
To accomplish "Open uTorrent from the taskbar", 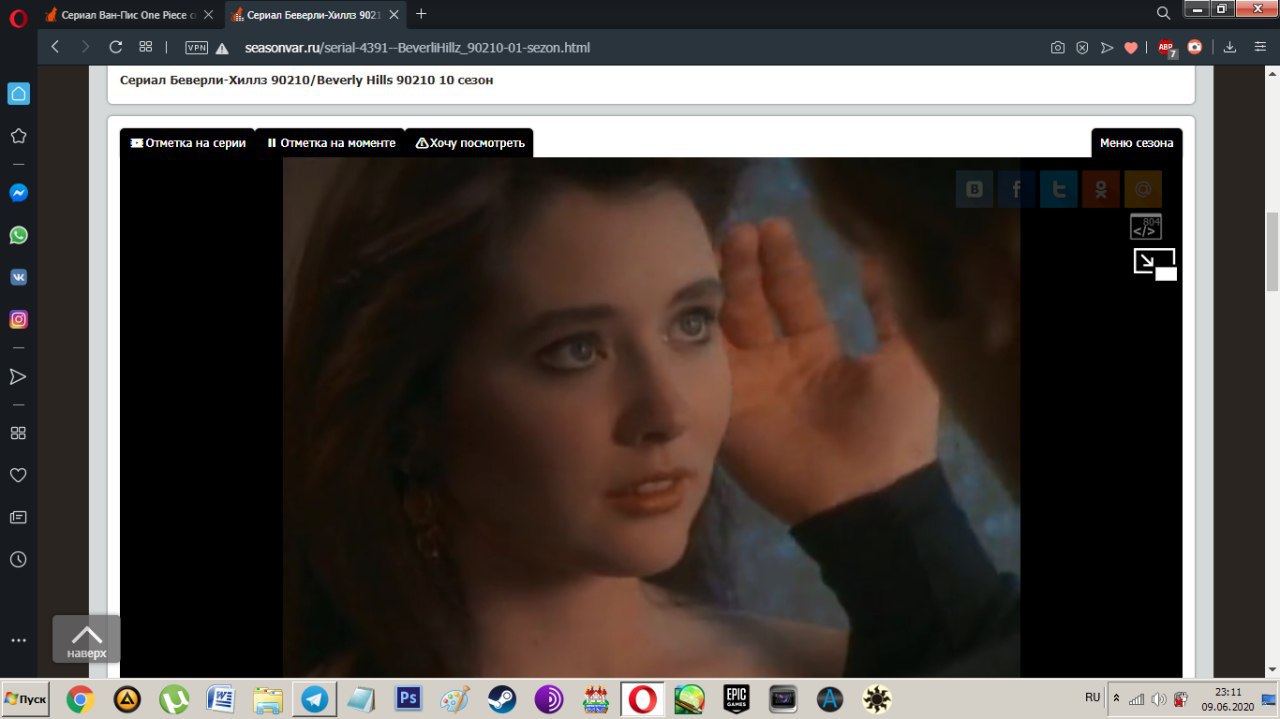I will [174, 699].
